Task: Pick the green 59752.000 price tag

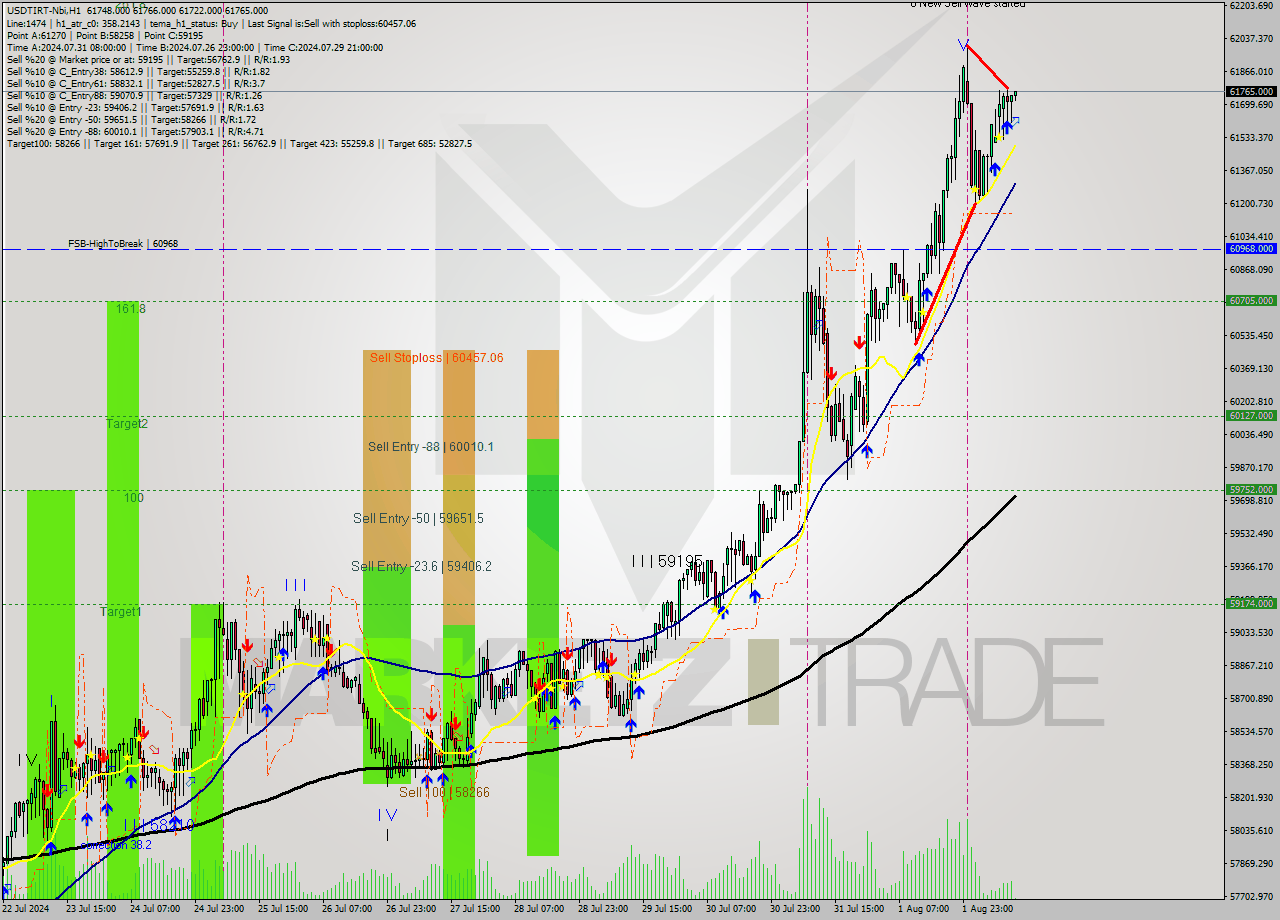Action: 1251,489
